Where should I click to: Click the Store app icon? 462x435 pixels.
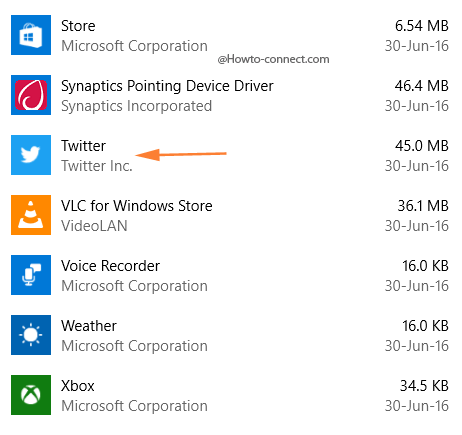pyautogui.click(x=31, y=35)
